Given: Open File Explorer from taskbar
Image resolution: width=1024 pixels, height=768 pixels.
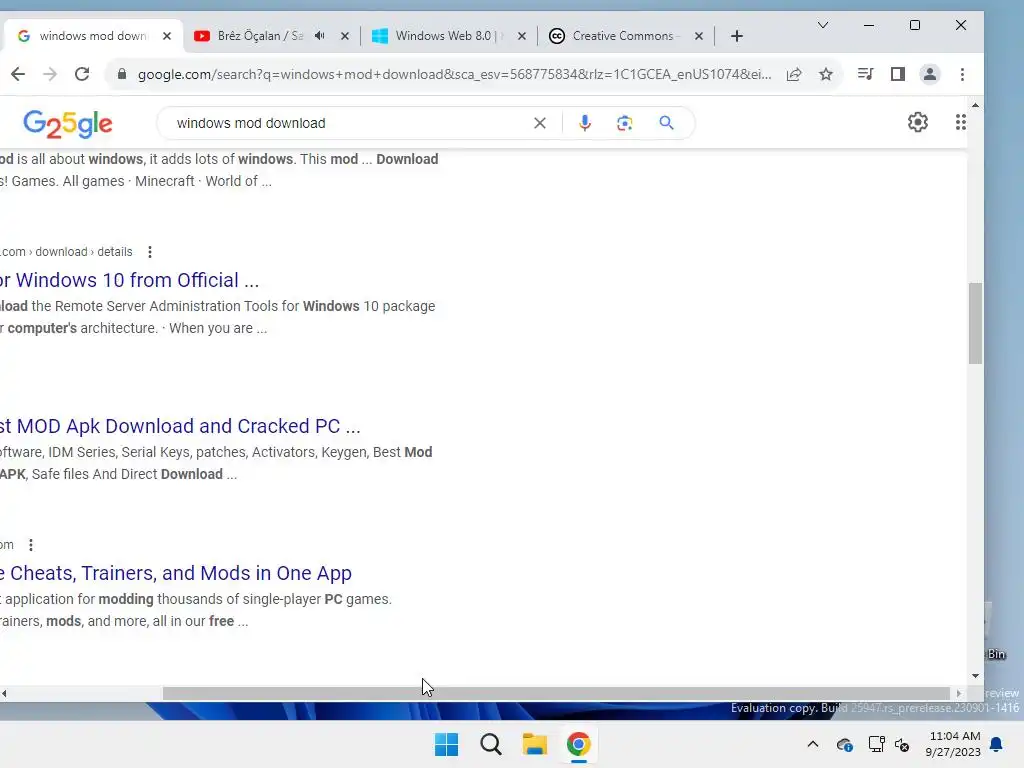Looking at the screenshot, I should [534, 744].
